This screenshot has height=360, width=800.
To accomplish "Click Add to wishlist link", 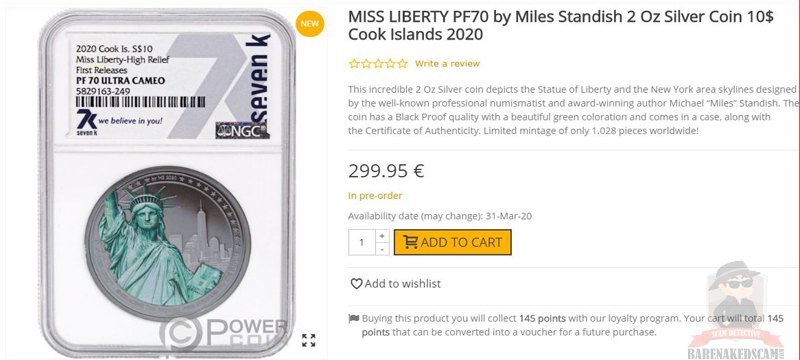I will pos(403,284).
